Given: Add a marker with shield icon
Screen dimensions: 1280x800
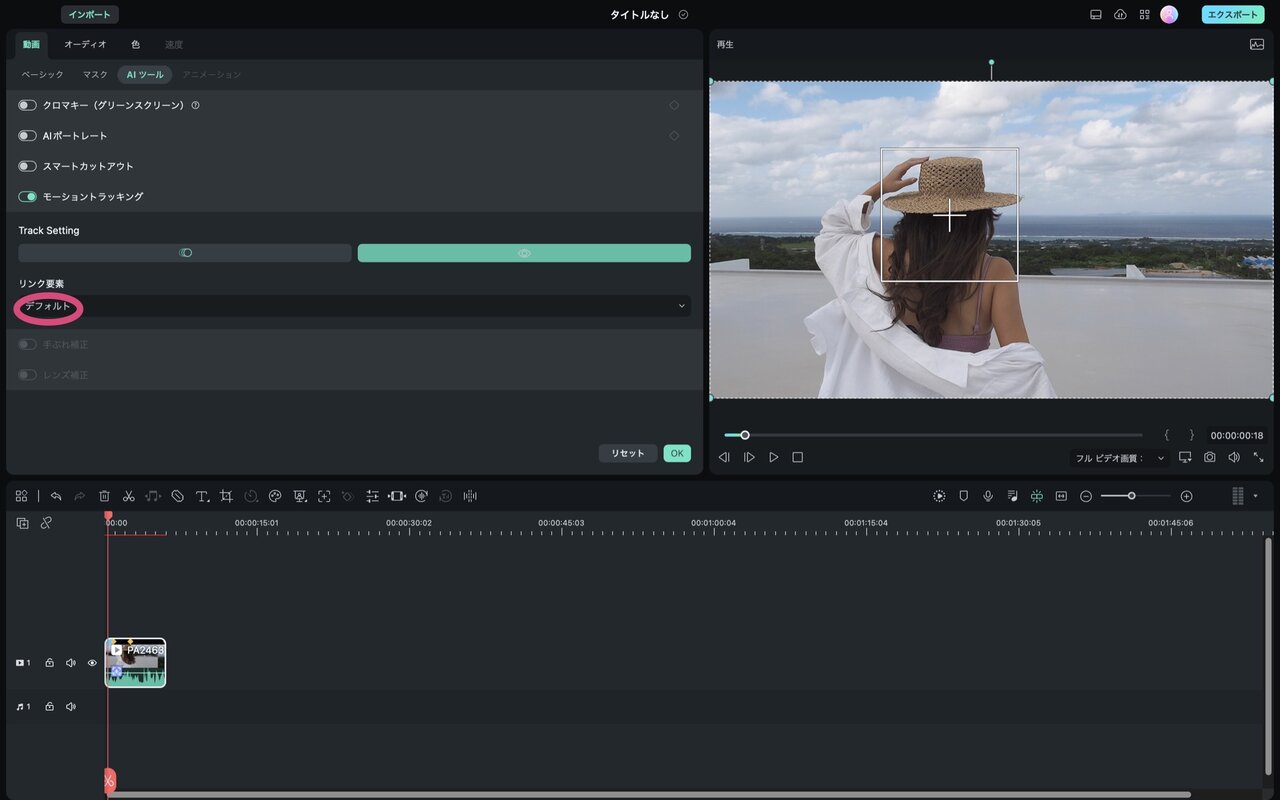Looking at the screenshot, I should coord(964,496).
